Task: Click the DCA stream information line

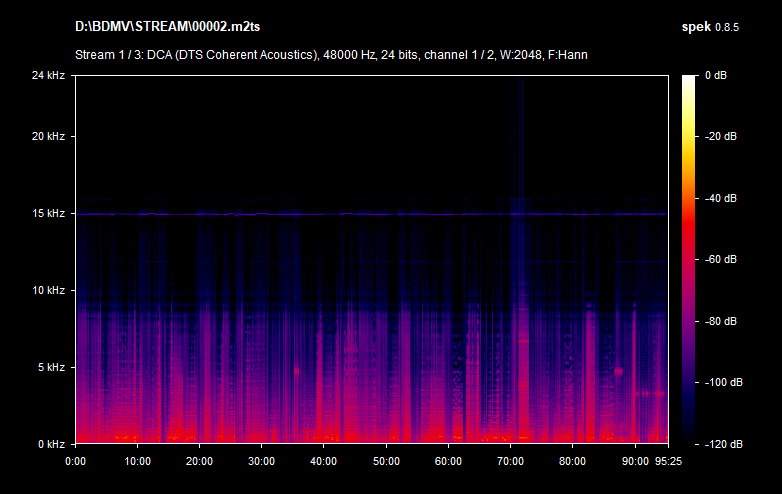Action: coord(331,54)
